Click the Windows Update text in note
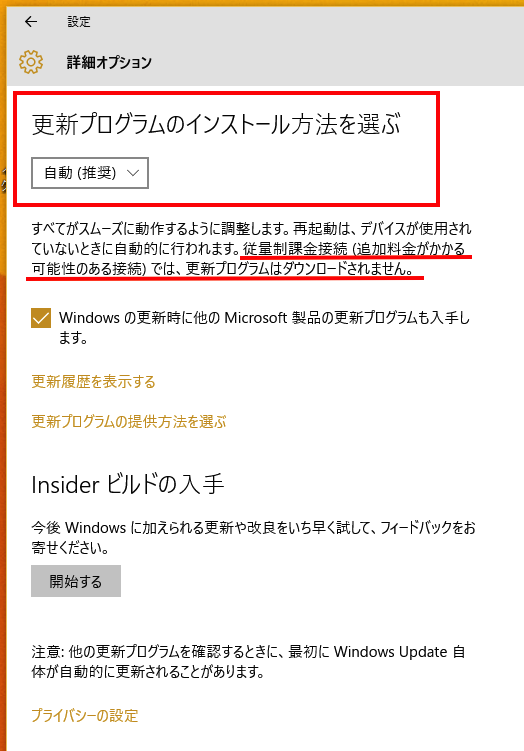 [390, 652]
